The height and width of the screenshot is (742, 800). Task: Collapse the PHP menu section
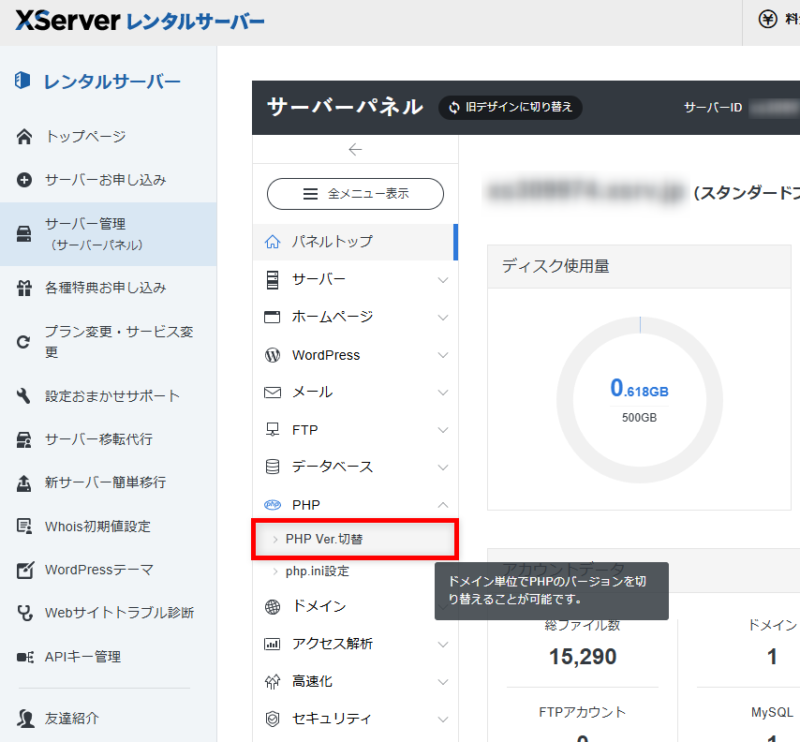pos(443,505)
